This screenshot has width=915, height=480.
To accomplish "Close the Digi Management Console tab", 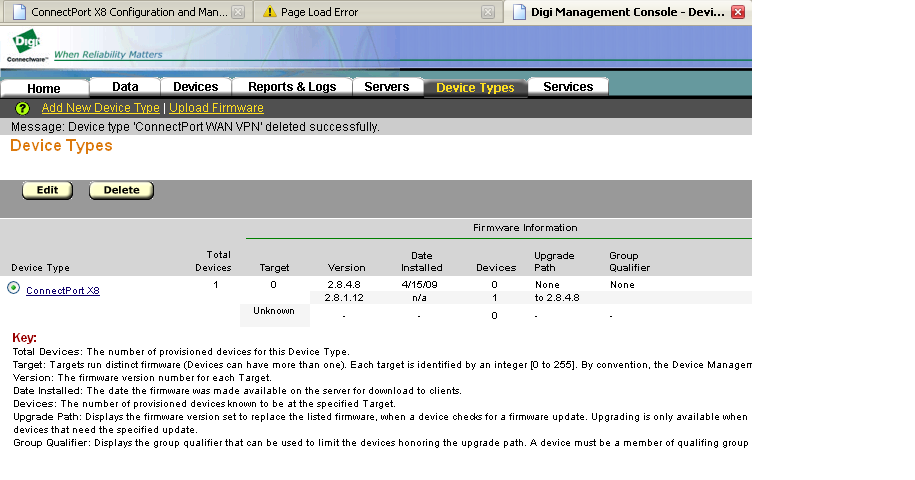I will [x=738, y=13].
